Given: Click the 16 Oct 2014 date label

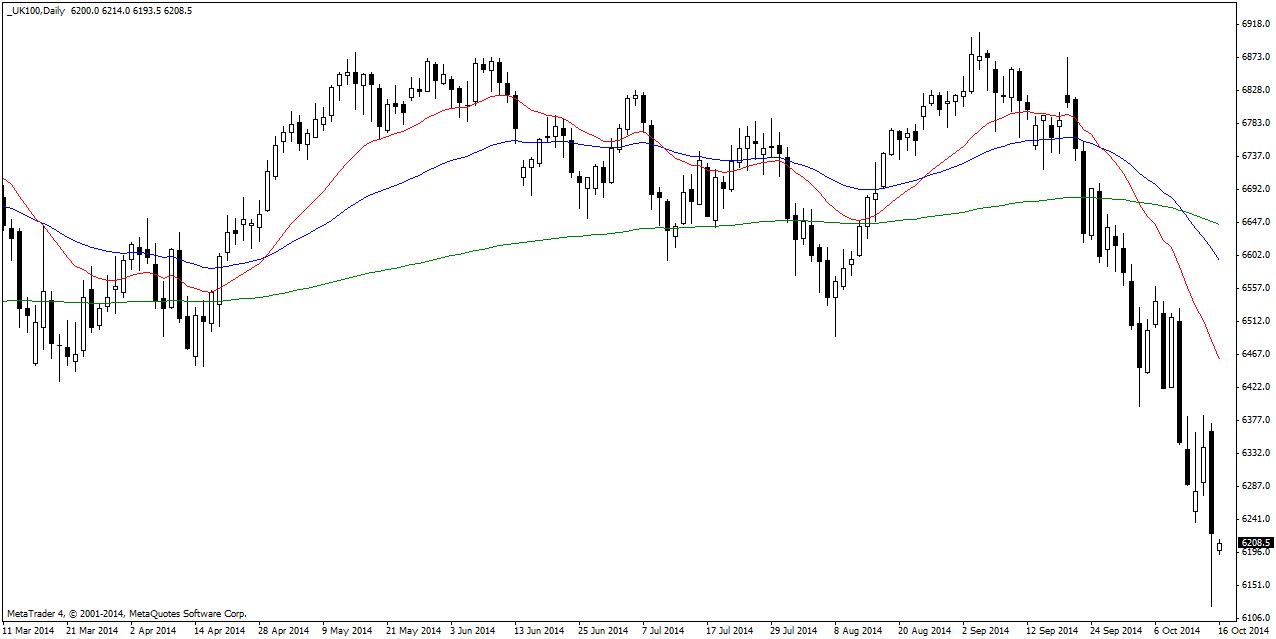Looking at the screenshot, I should (1246, 631).
